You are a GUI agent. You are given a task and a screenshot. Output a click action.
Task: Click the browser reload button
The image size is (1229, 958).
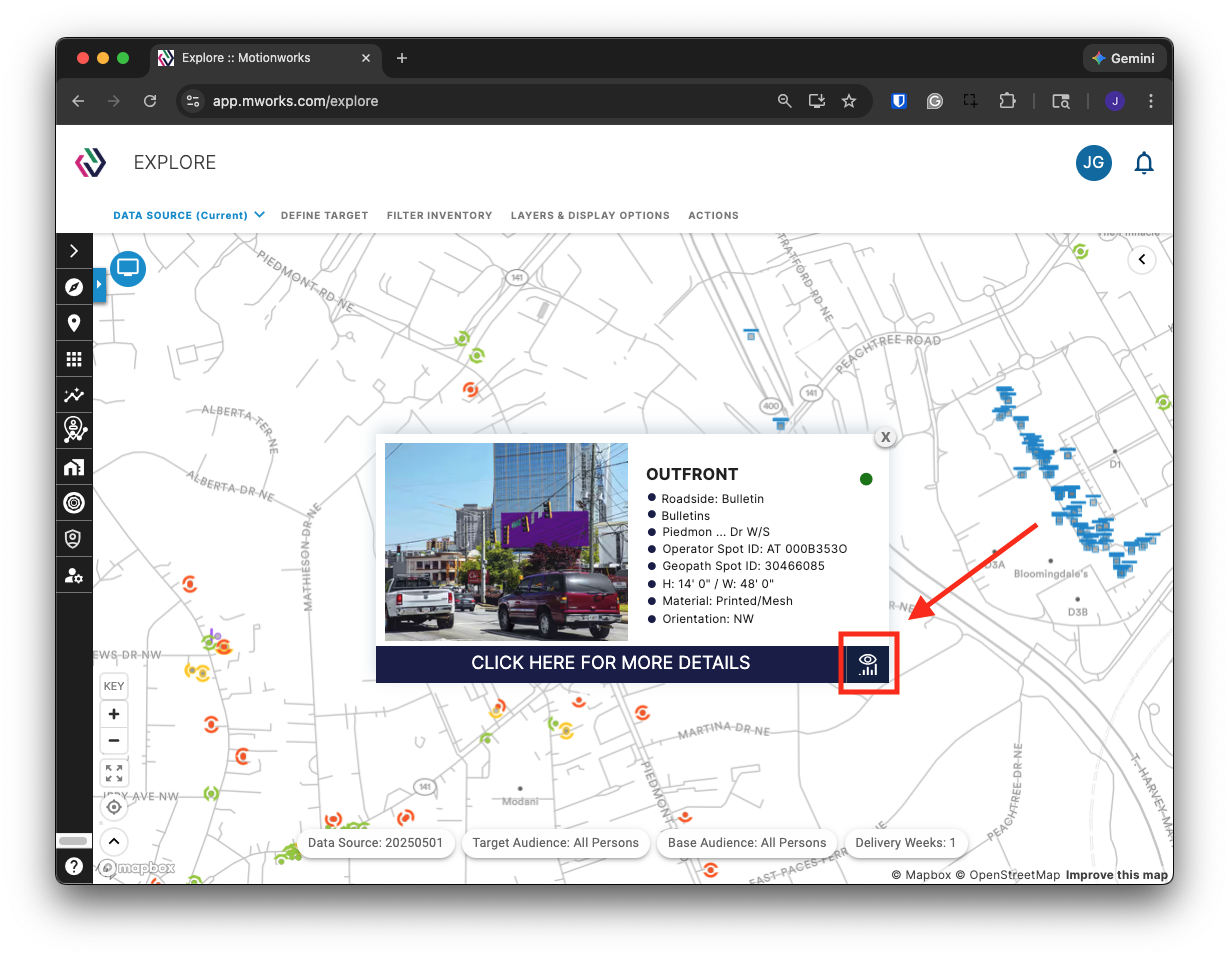point(150,101)
